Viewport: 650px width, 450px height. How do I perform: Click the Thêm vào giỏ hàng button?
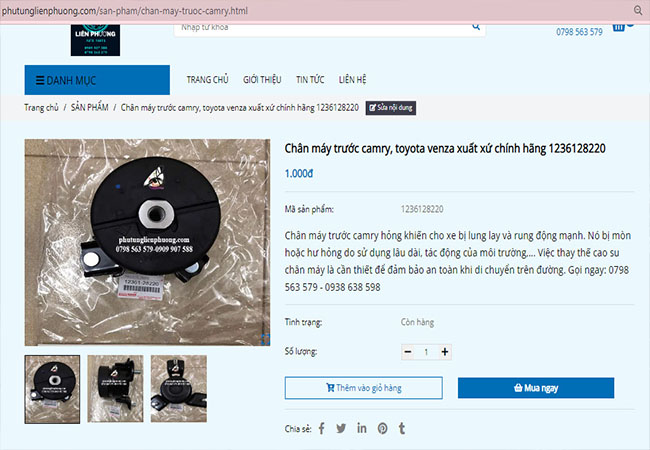363,388
